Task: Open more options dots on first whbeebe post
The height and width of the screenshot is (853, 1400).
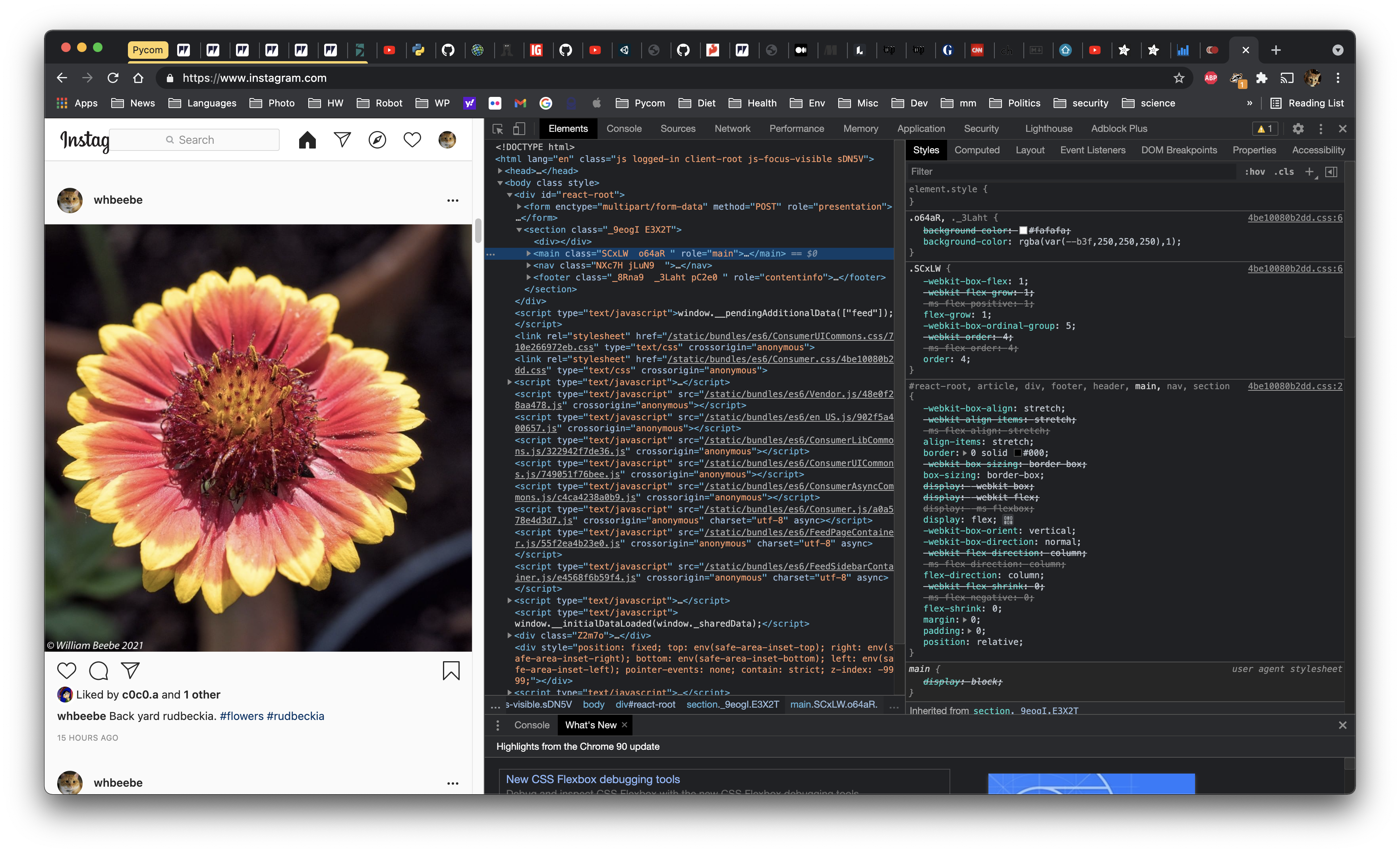Action: [x=453, y=201]
